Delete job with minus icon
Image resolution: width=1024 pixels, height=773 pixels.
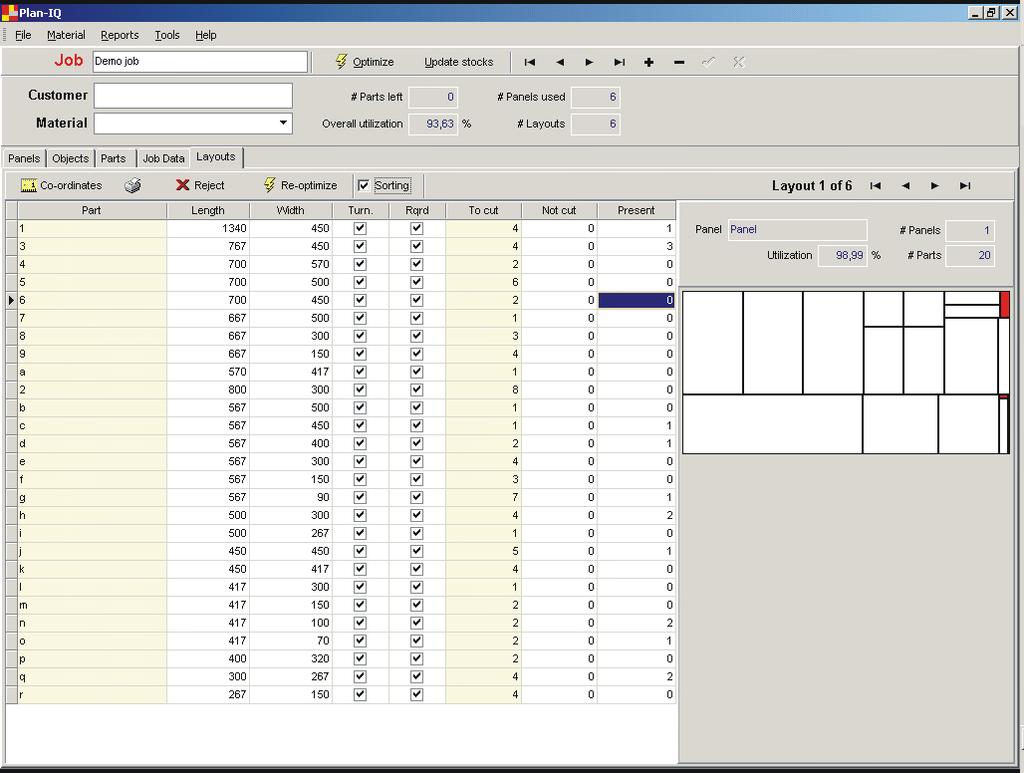coord(679,62)
